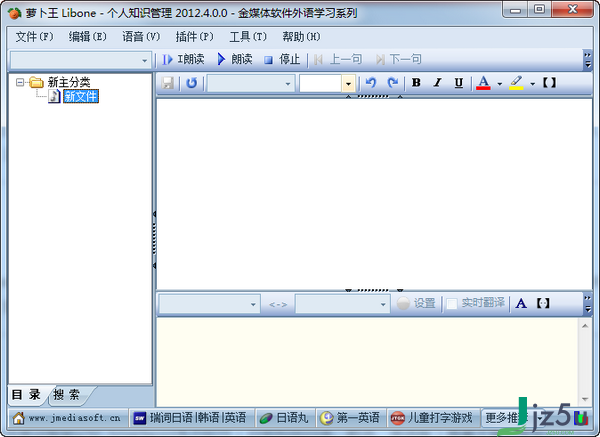
Task: Click translation pane scrollbar up arrow
Action: point(585,326)
